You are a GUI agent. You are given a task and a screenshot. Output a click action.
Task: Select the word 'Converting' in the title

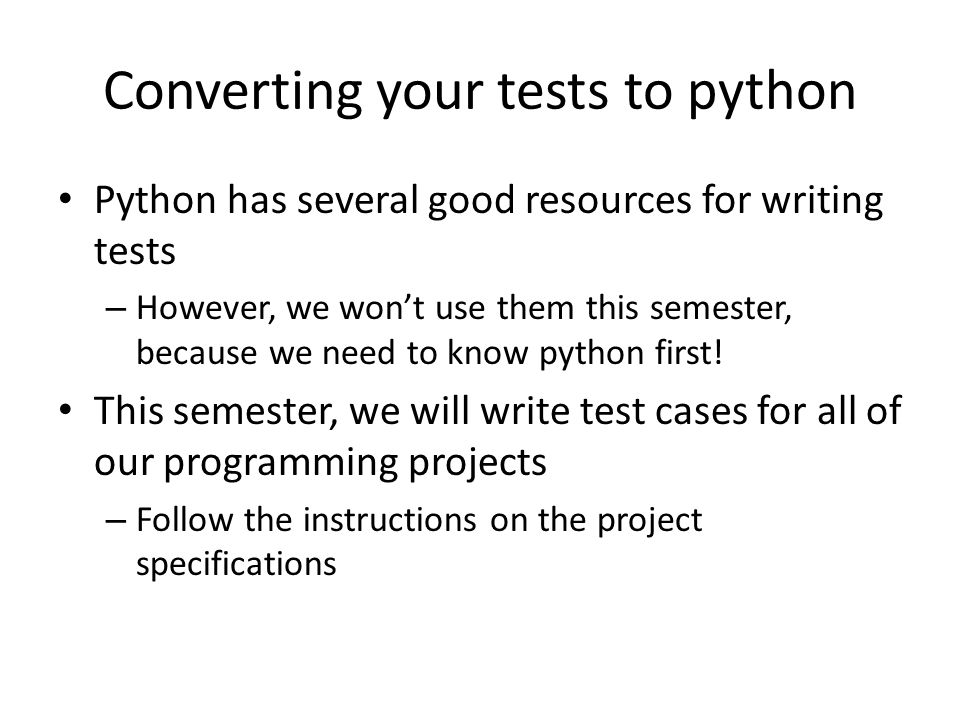[x=233, y=92]
